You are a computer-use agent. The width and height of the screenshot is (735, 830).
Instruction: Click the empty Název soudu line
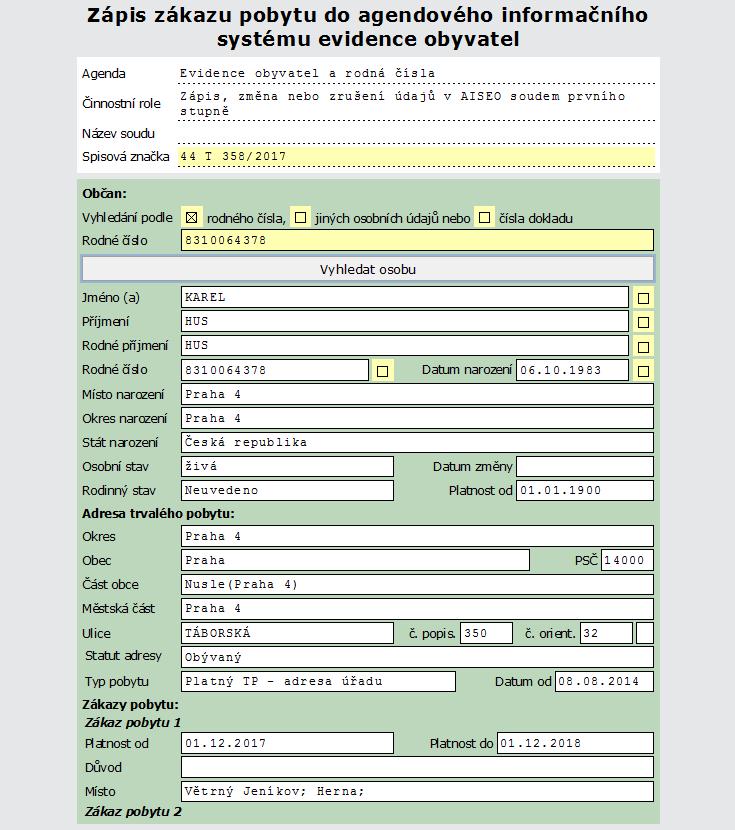[x=416, y=133]
